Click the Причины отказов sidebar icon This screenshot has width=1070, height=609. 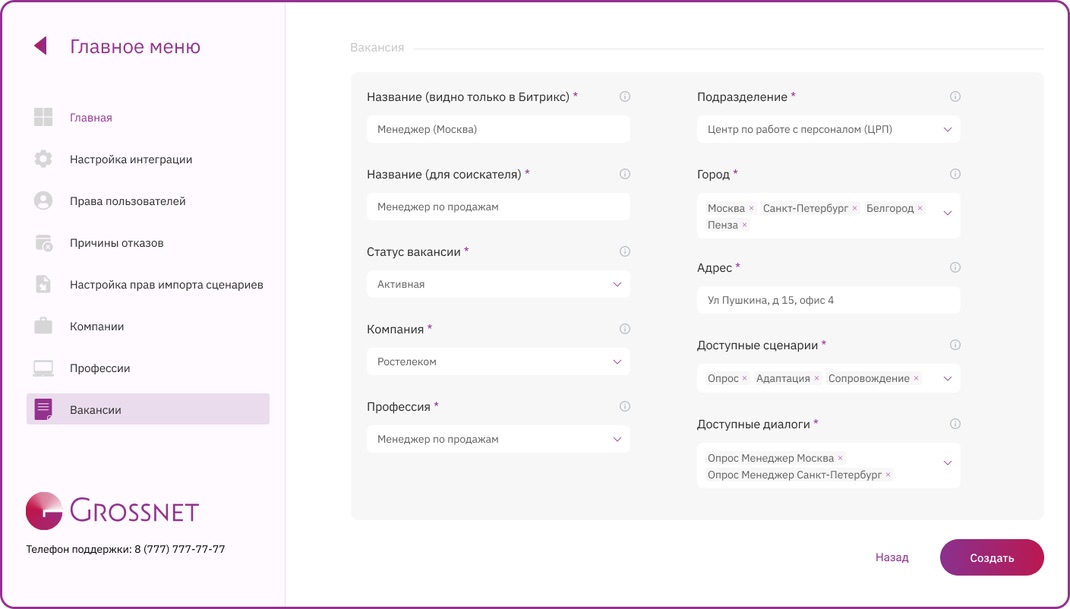point(43,243)
